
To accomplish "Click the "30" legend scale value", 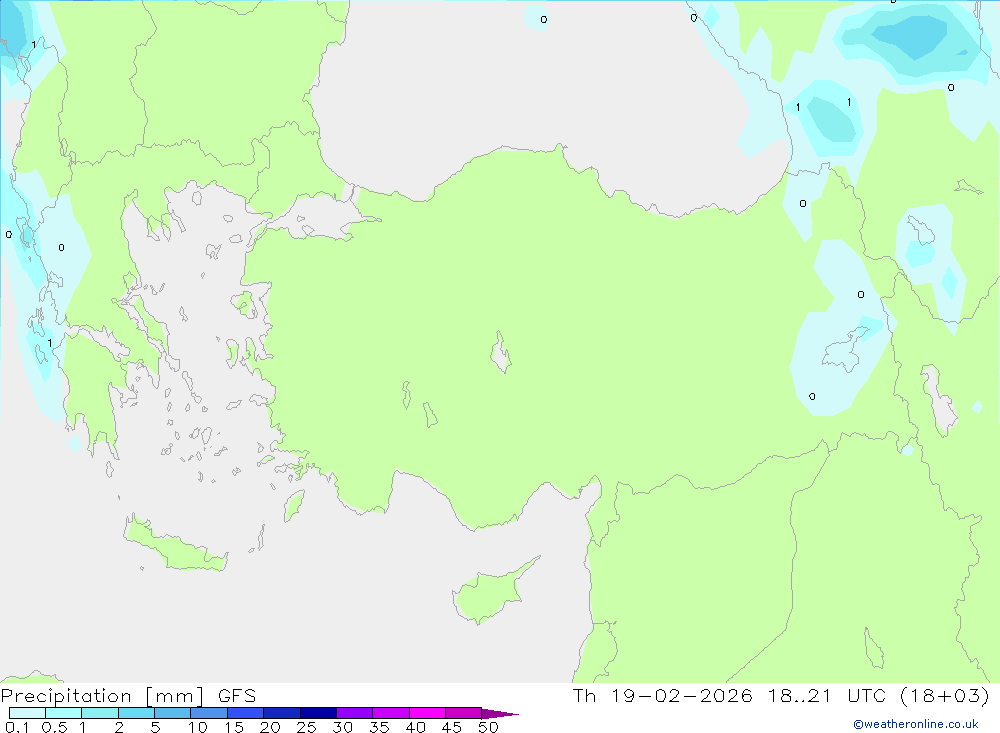I will [x=343, y=727].
